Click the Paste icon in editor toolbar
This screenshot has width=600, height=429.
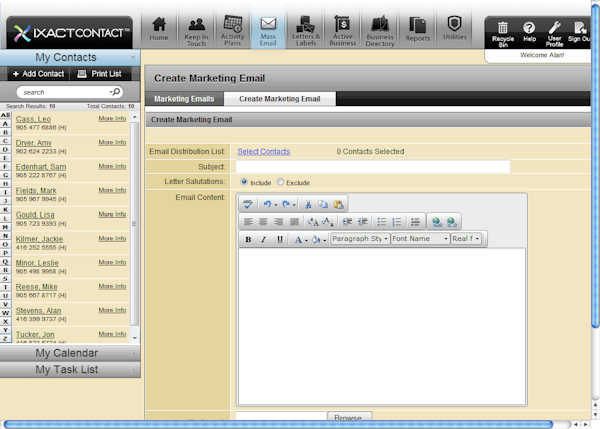(338, 204)
